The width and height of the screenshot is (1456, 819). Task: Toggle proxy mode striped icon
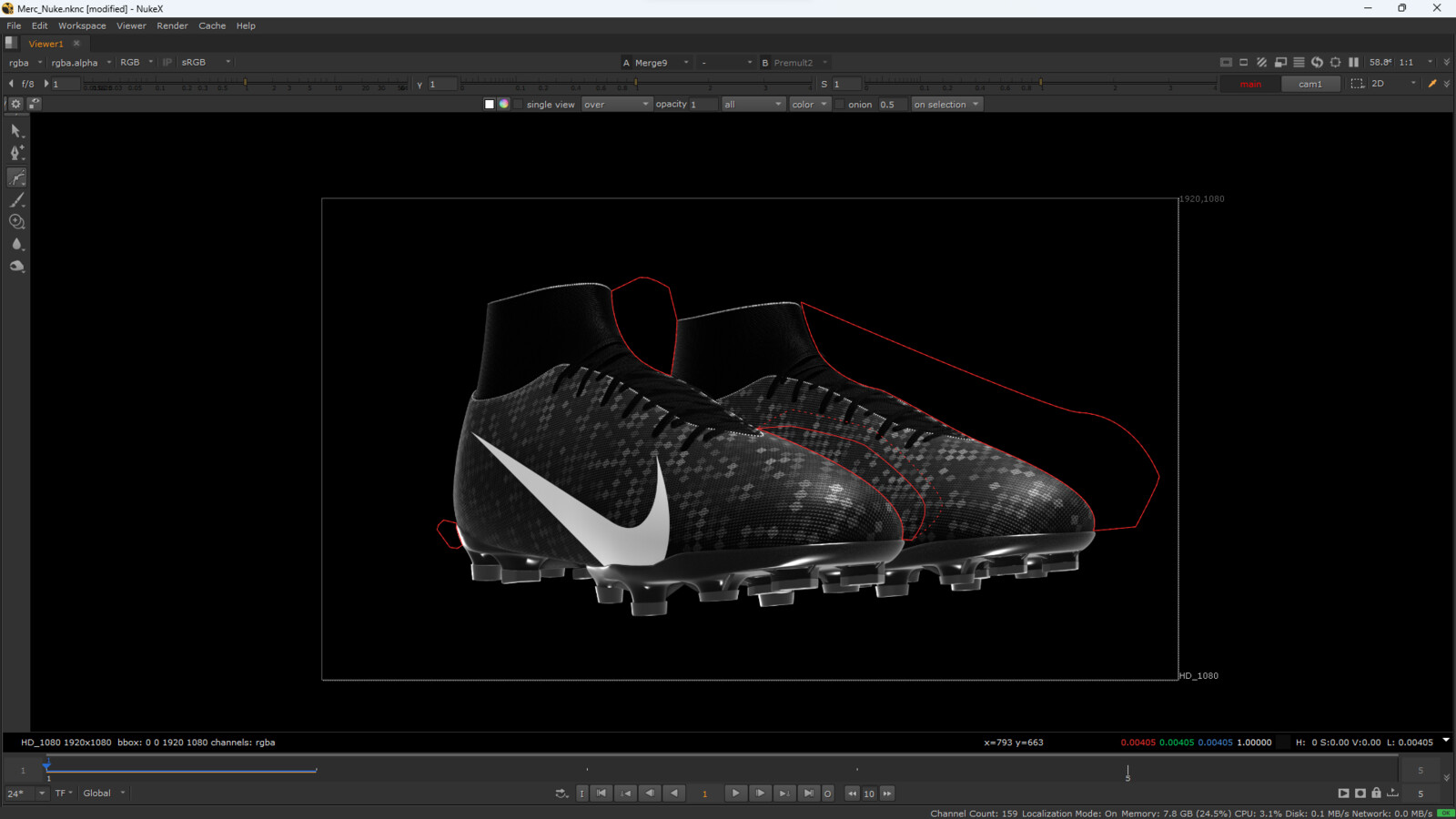point(1262,62)
